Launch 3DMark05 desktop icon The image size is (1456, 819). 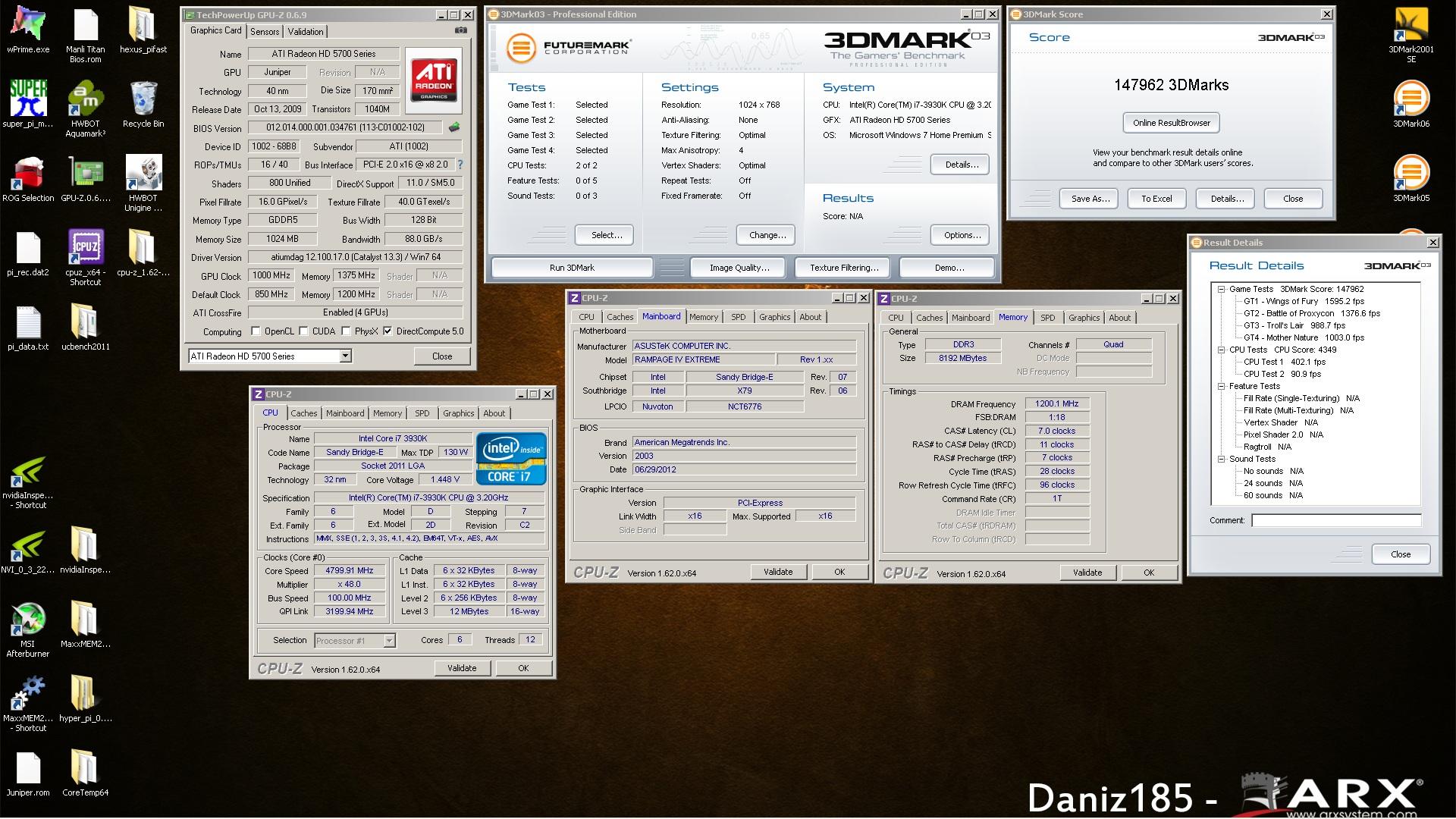1410,178
